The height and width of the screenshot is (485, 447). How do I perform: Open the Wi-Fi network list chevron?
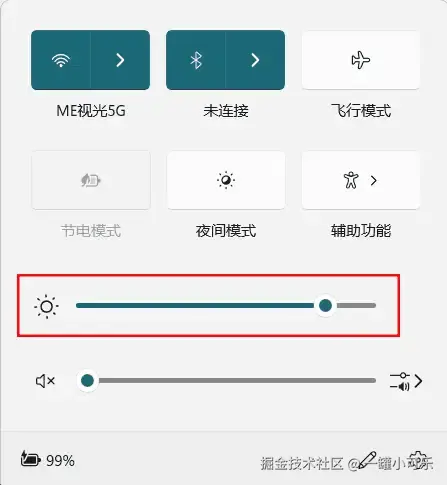[120, 60]
